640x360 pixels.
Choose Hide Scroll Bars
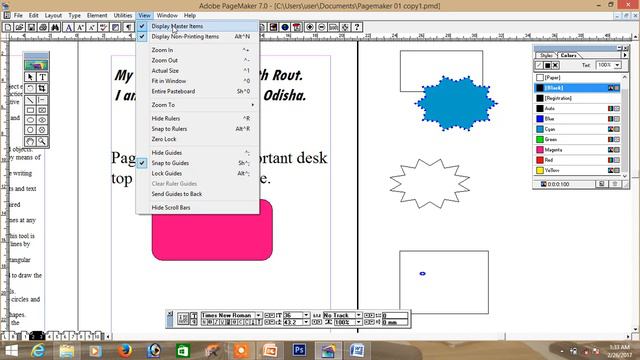click(x=198, y=208)
